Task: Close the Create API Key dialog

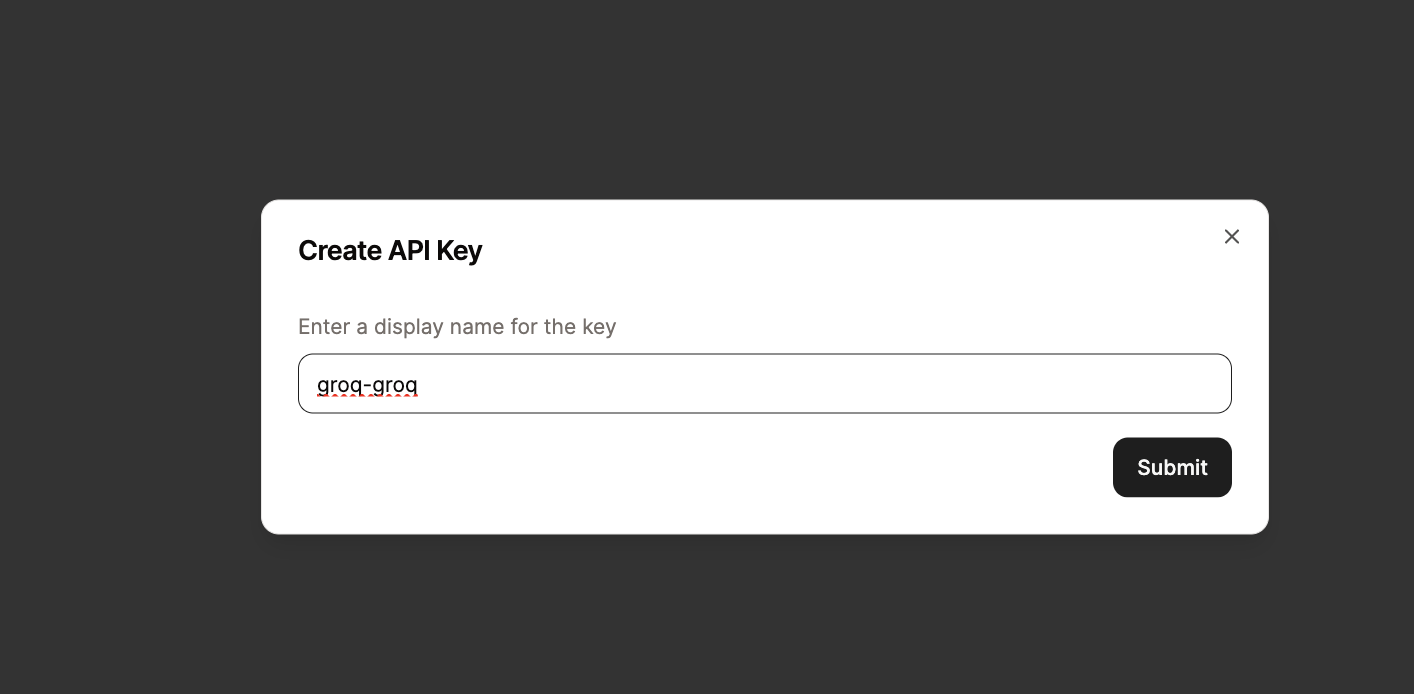Action: click(1232, 237)
